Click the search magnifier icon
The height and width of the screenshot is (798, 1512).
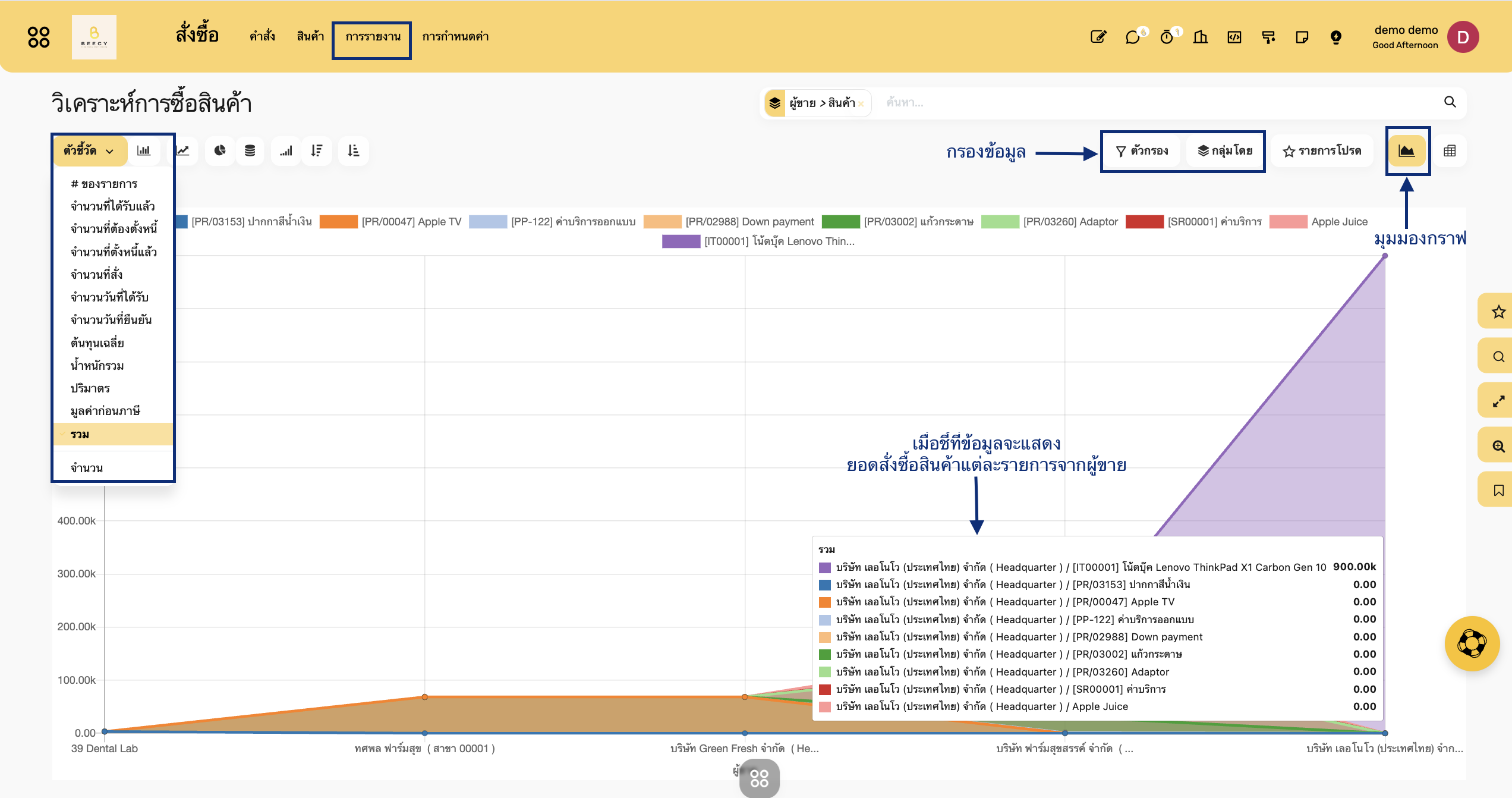[1450, 102]
